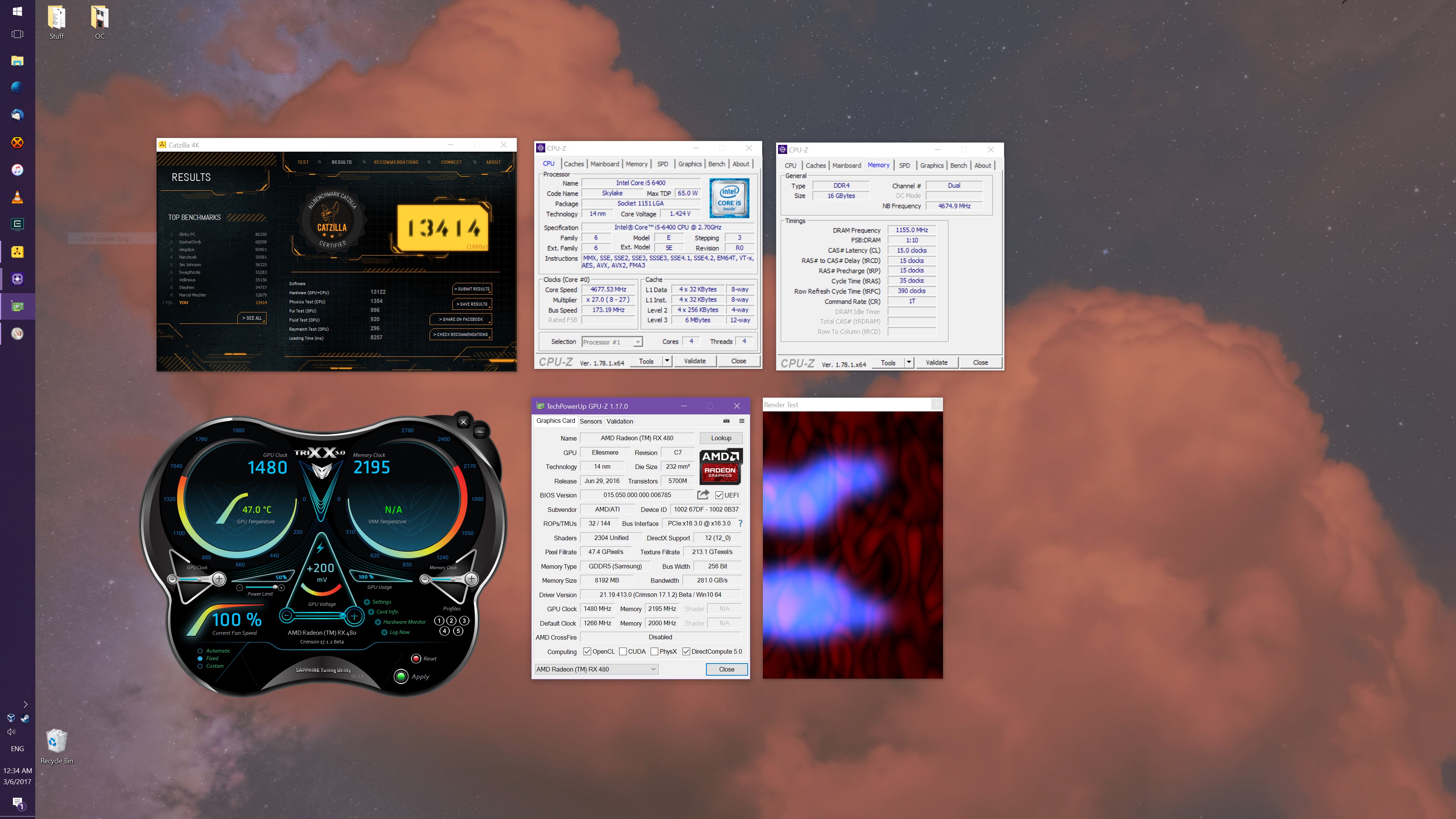Open File Explorer from the taskbar
Image resolution: width=1456 pixels, height=819 pixels.
[17, 61]
